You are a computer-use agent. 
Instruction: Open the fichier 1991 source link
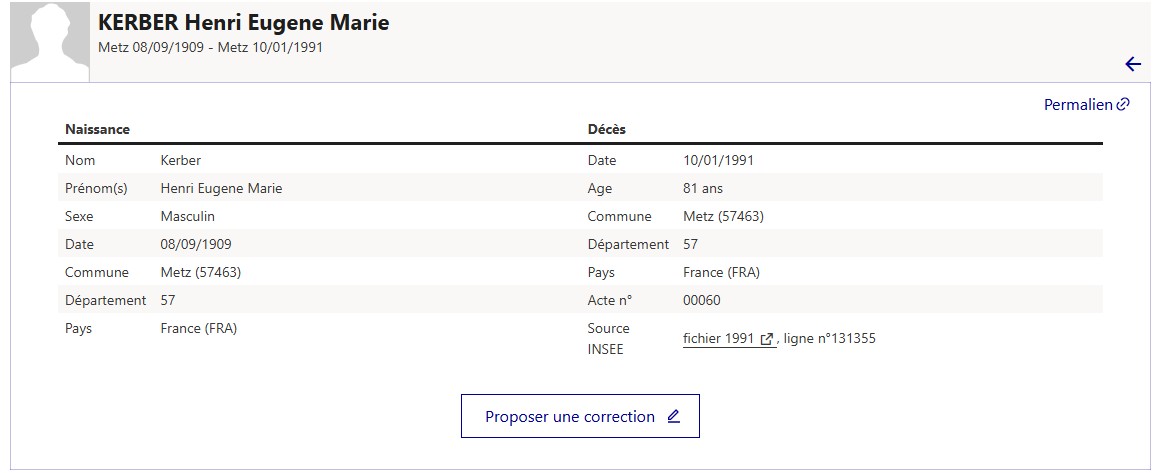[729, 339]
